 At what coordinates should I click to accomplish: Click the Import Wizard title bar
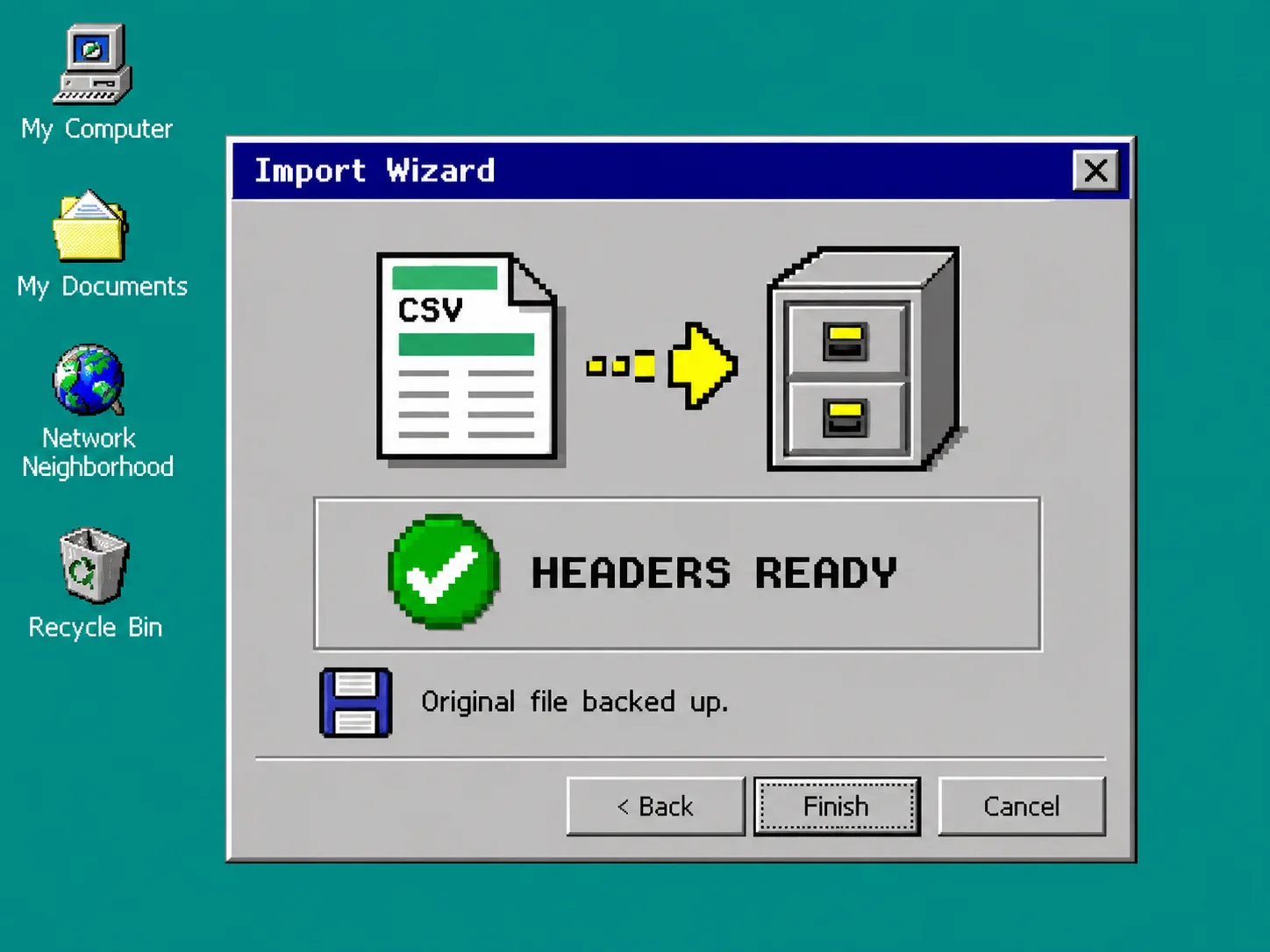click(x=681, y=171)
